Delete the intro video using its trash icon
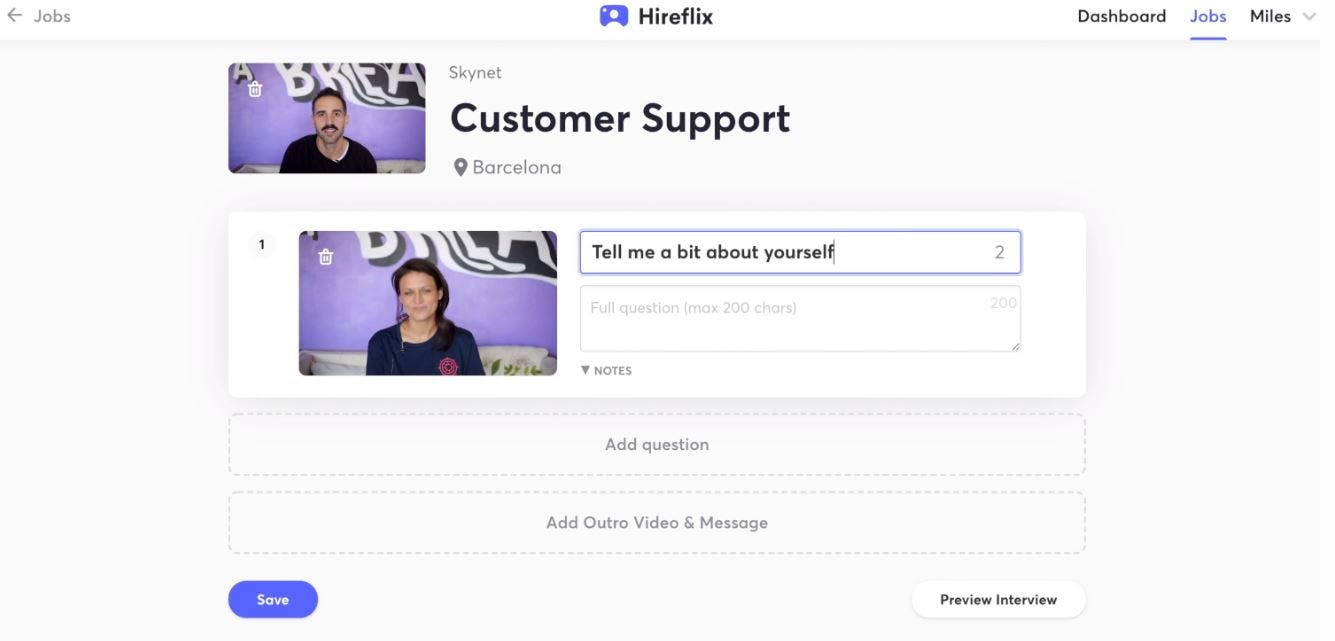The image size is (1335, 641). (255, 89)
